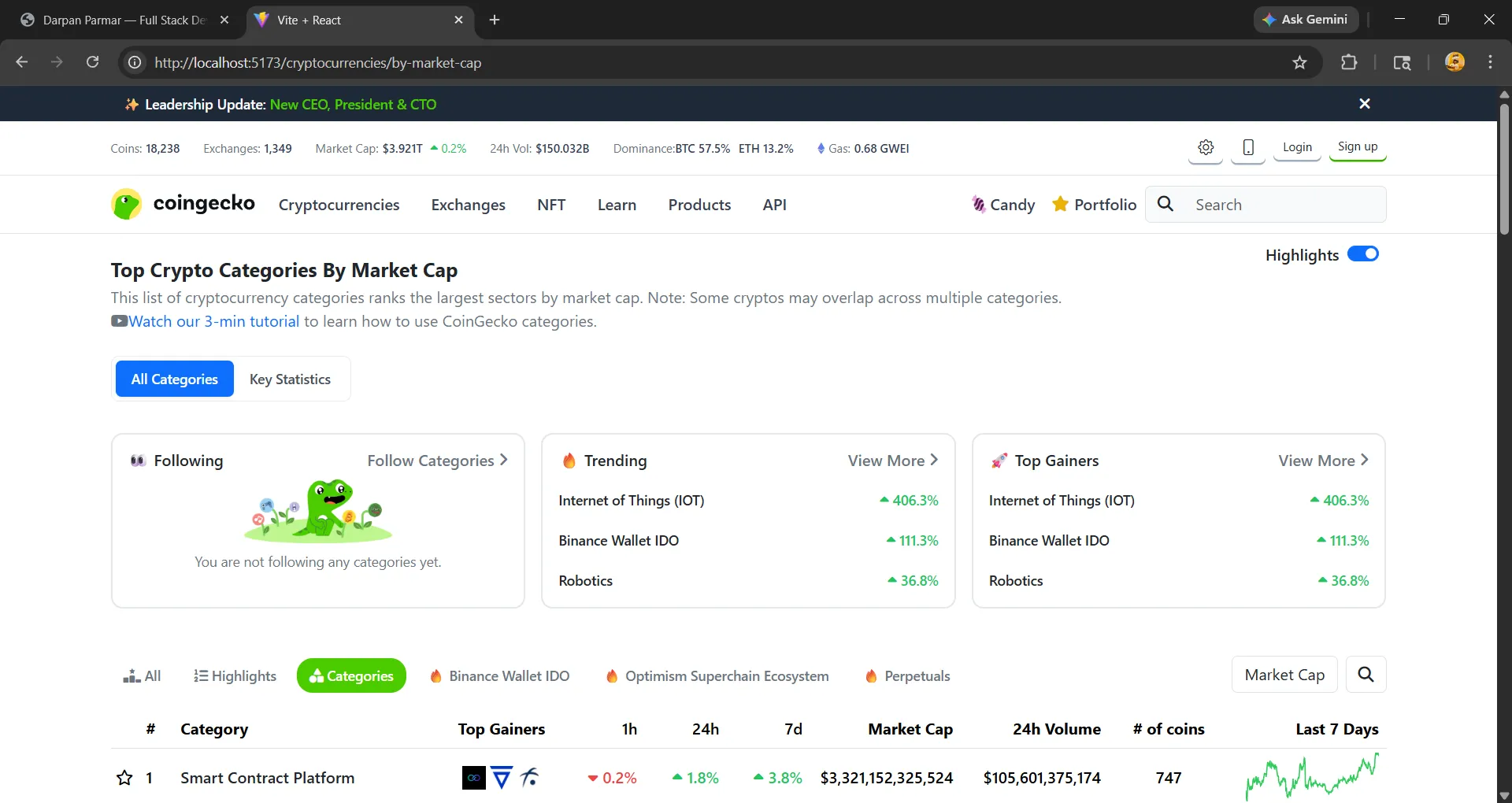The height and width of the screenshot is (803, 1512).
Task: Click the Trending fire icon
Action: [569, 461]
